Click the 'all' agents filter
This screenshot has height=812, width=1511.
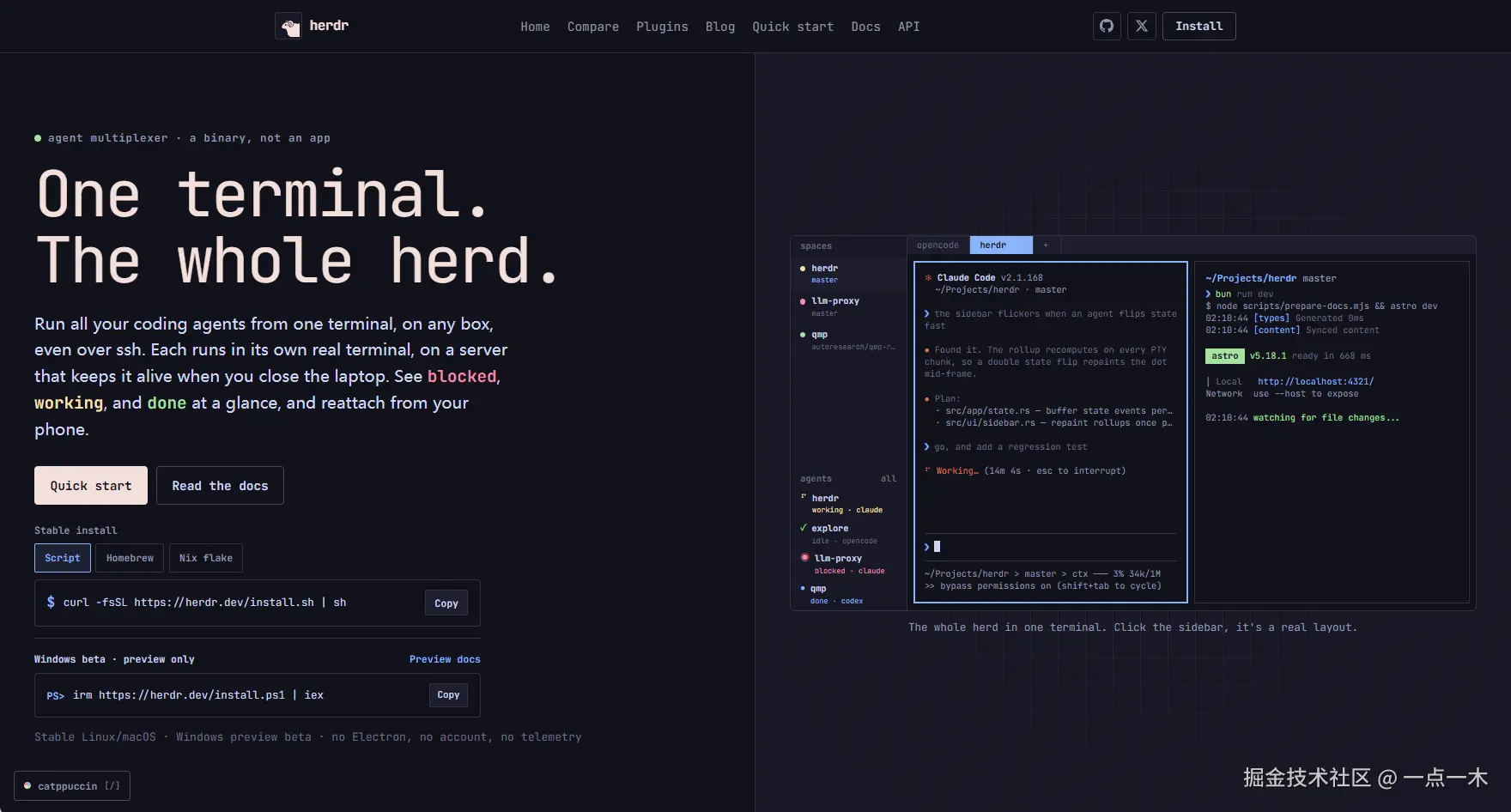click(x=889, y=479)
